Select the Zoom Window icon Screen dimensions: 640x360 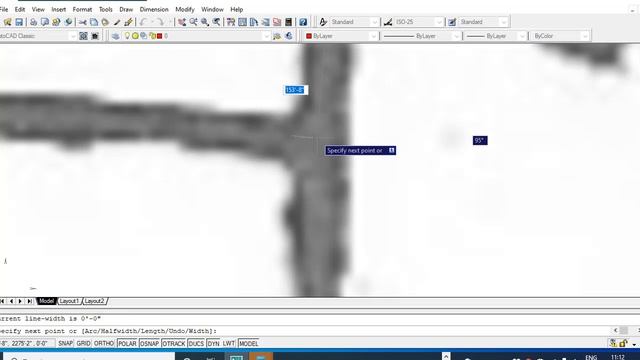pyautogui.click(x=205, y=22)
